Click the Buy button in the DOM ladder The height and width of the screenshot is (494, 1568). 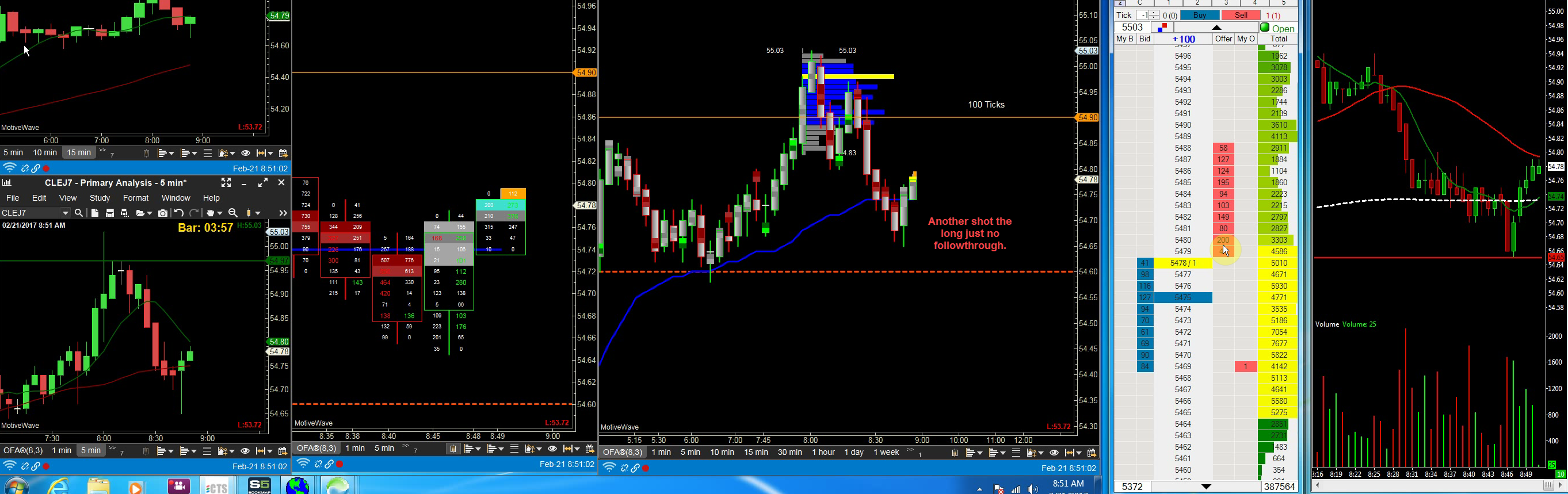click(x=1199, y=15)
